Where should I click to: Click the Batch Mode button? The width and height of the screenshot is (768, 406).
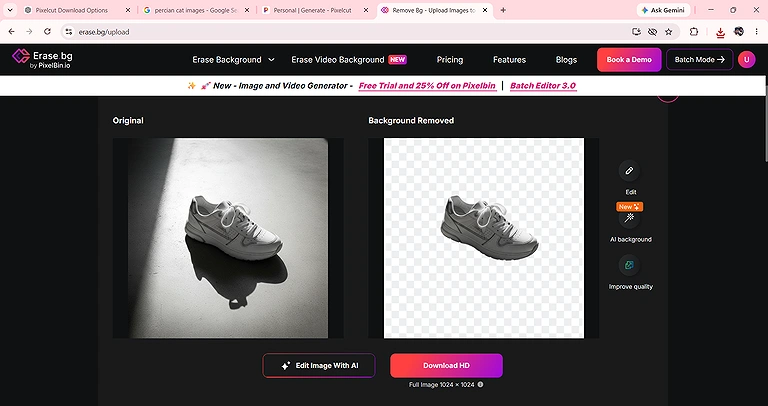[699, 60]
